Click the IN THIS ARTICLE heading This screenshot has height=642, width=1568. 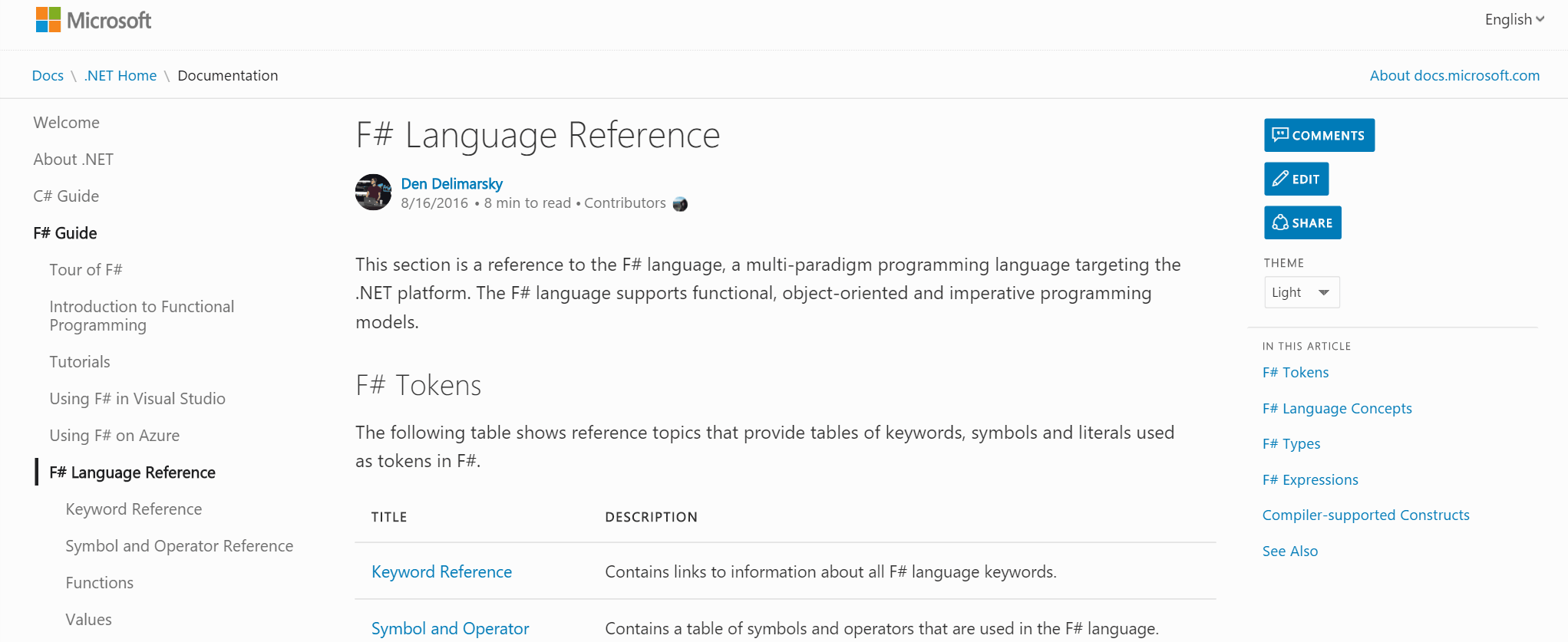(1306, 347)
